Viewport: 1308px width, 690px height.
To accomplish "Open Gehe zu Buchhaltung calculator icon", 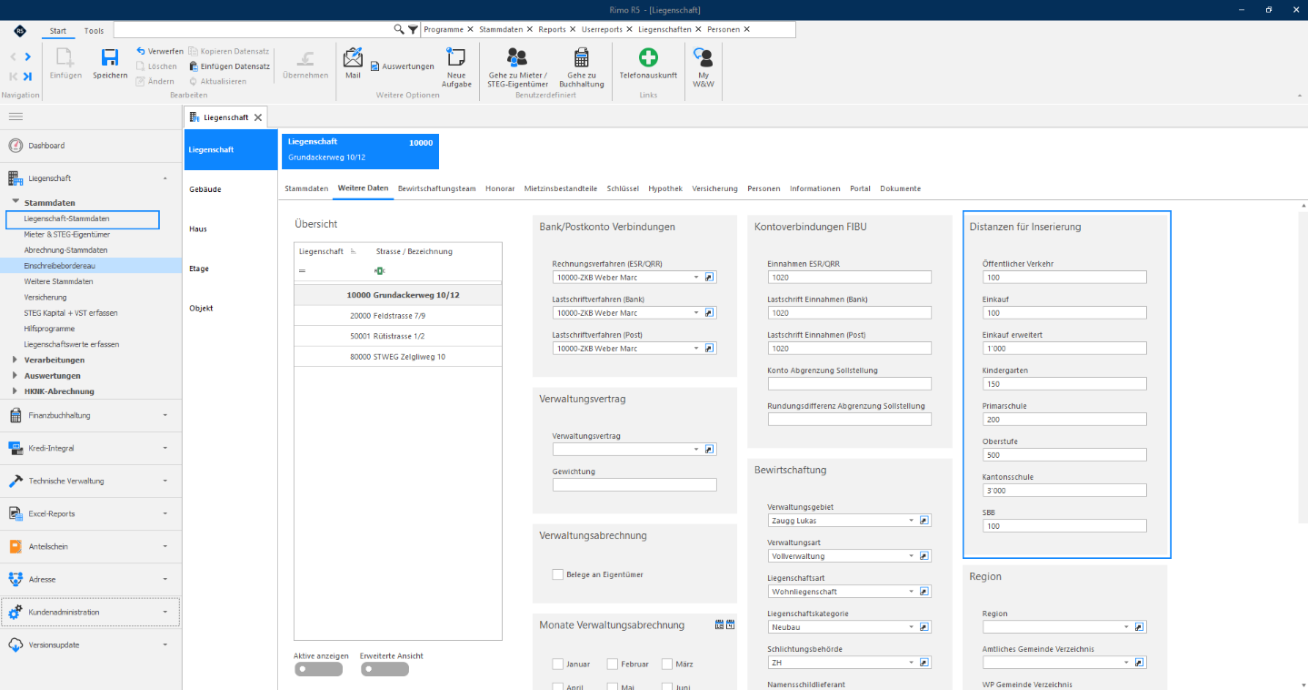I will click(581, 57).
